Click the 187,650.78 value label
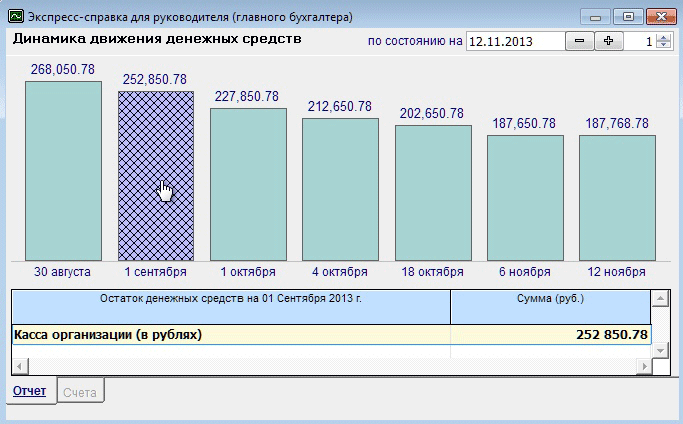Screen dimensions: 683x424 [x=524, y=123]
